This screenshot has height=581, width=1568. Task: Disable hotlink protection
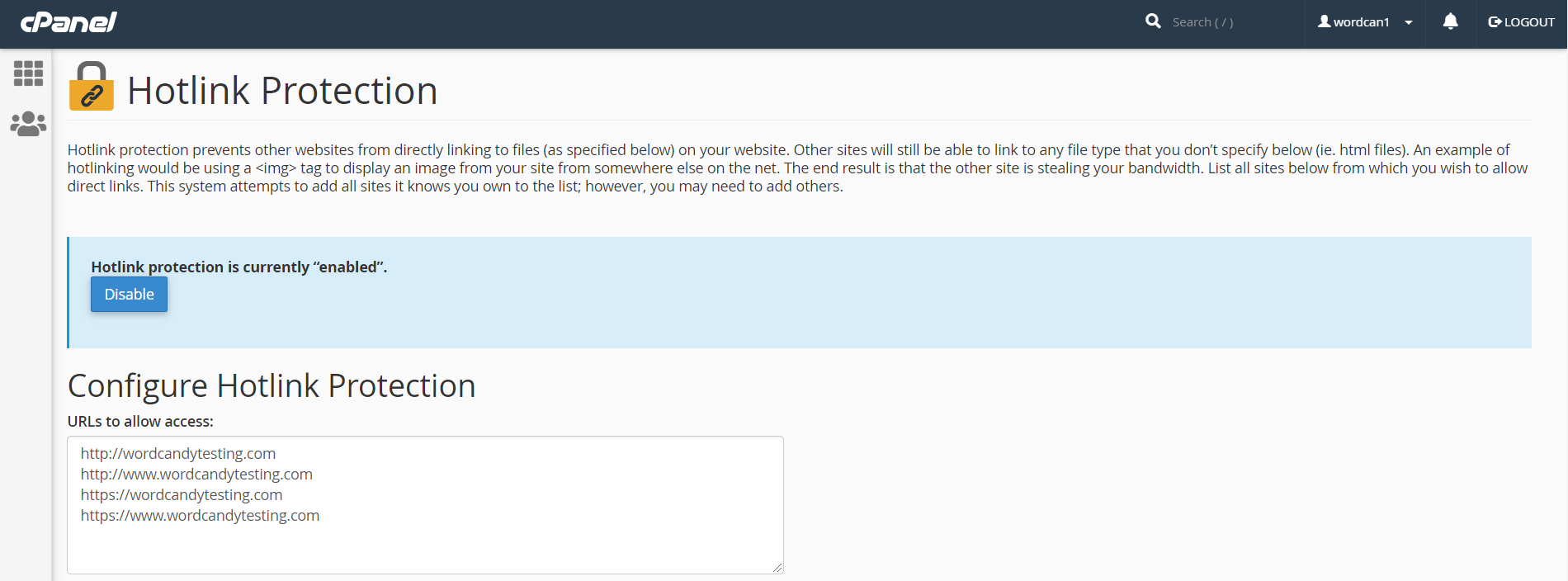coord(129,295)
